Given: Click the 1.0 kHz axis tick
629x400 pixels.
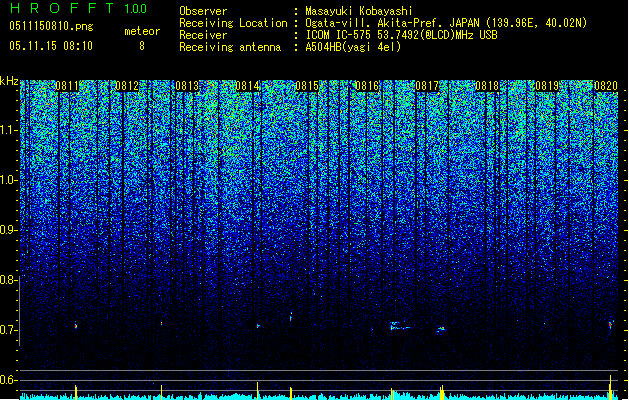Looking at the screenshot, I should [x=9, y=180].
